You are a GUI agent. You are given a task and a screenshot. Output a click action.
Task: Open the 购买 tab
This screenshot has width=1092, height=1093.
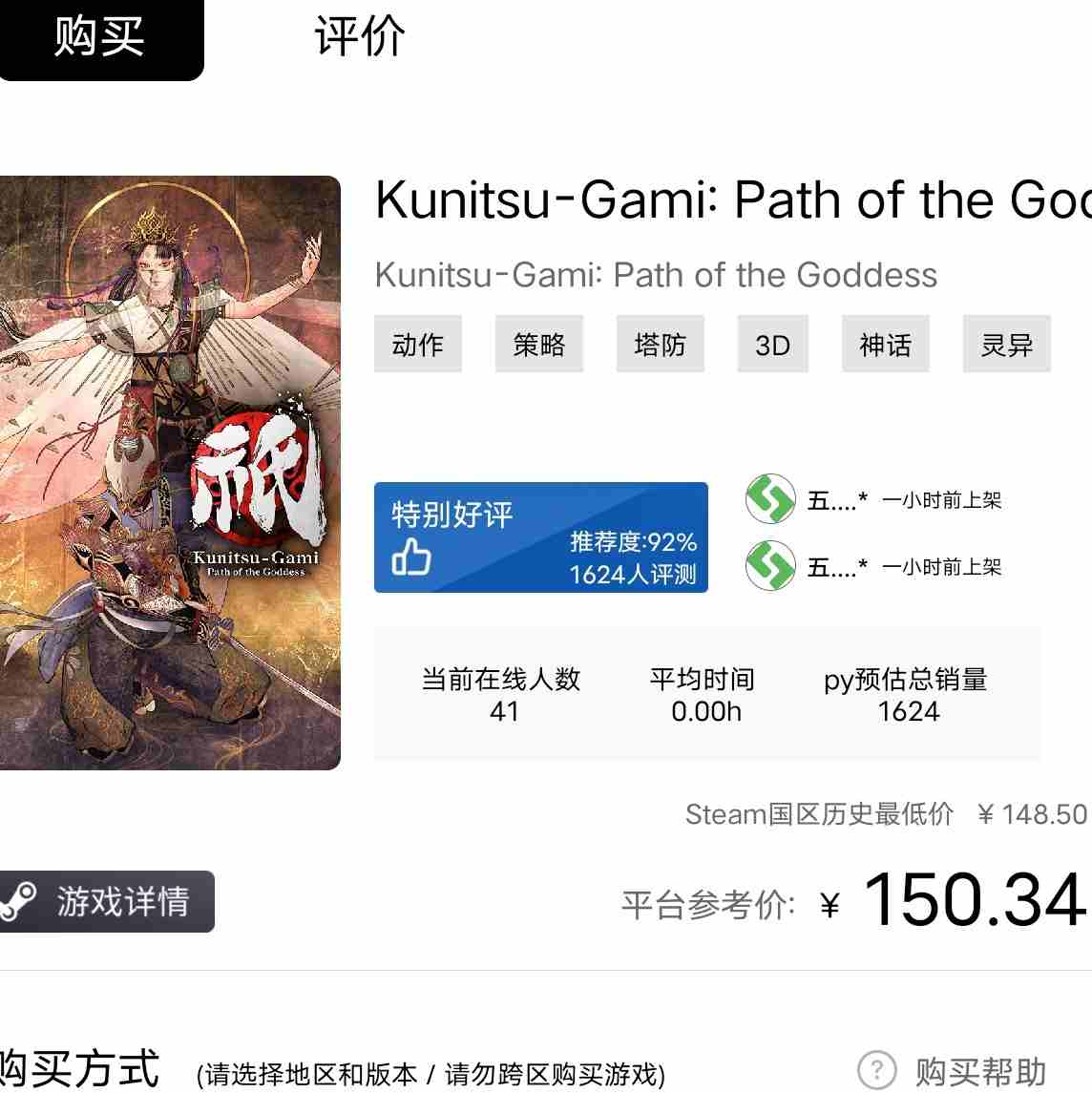pos(101,38)
